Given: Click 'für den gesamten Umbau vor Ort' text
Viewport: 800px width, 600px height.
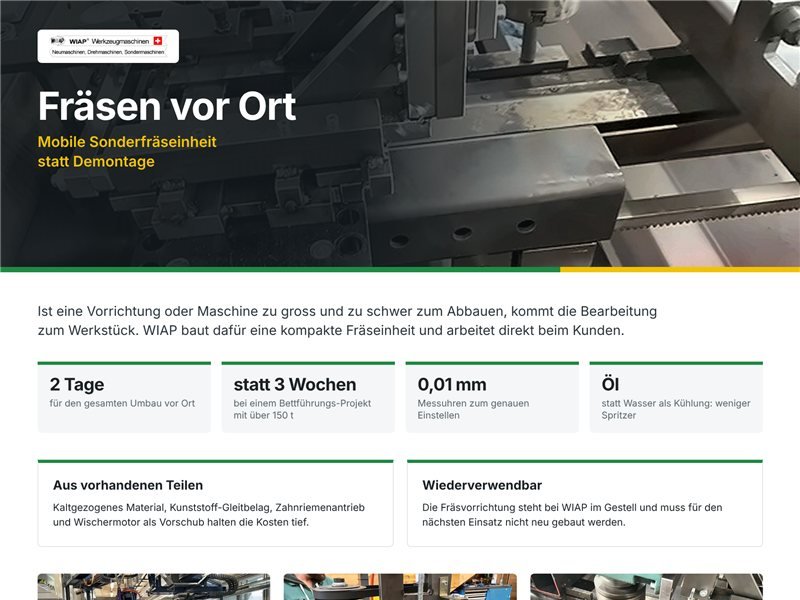Looking at the screenshot, I should click(x=122, y=403).
